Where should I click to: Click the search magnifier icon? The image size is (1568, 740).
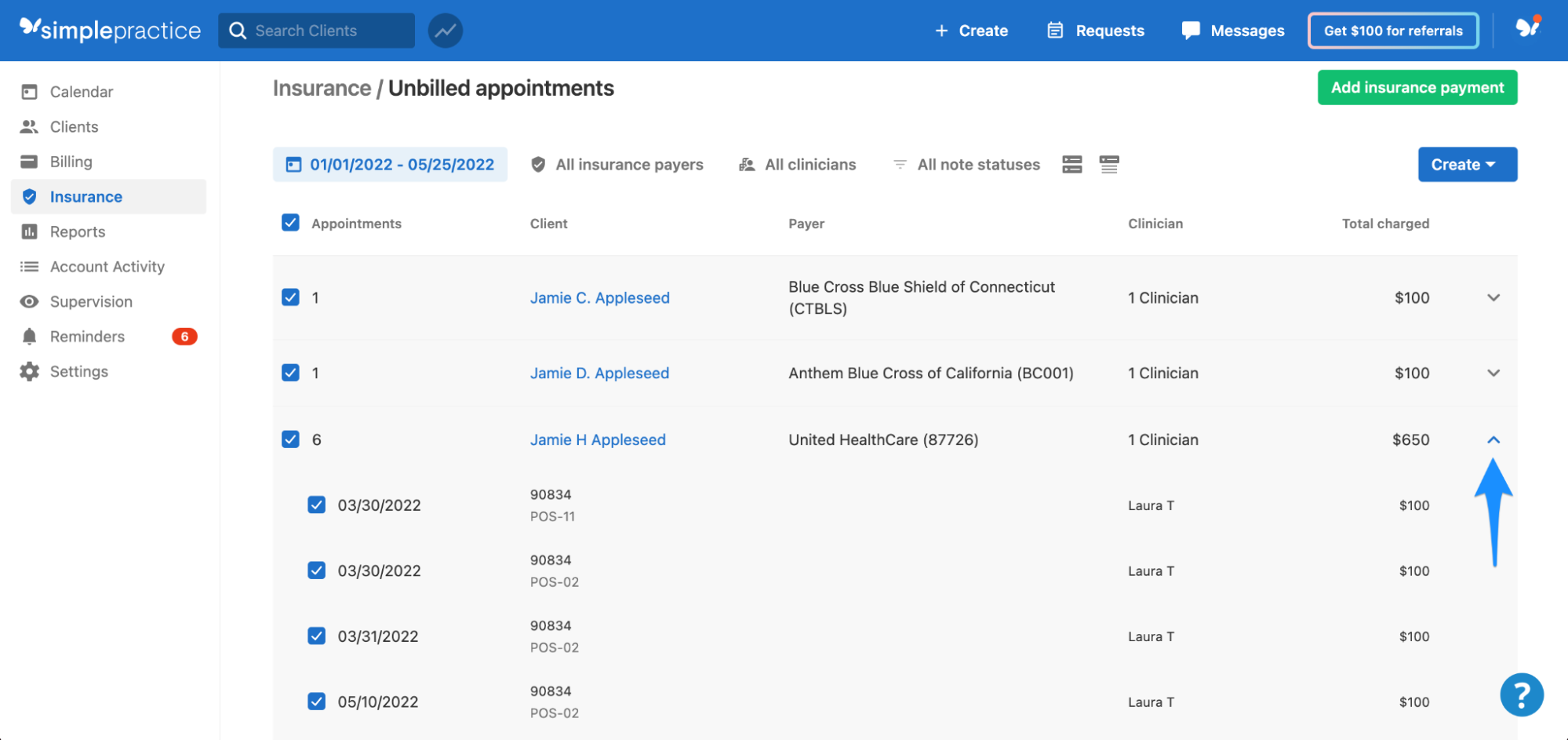[x=238, y=31]
